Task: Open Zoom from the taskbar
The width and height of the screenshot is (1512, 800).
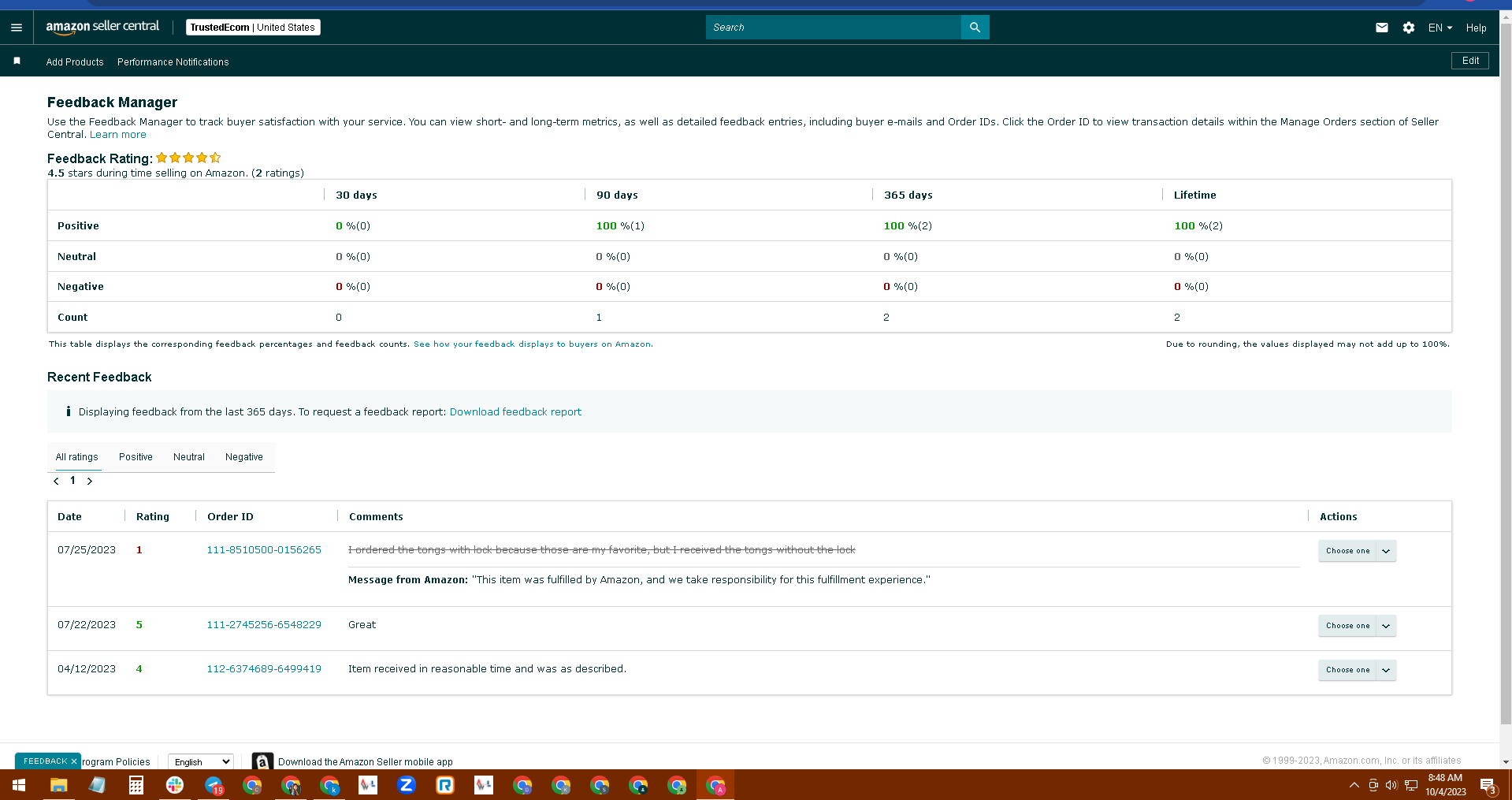Action: 407,785
